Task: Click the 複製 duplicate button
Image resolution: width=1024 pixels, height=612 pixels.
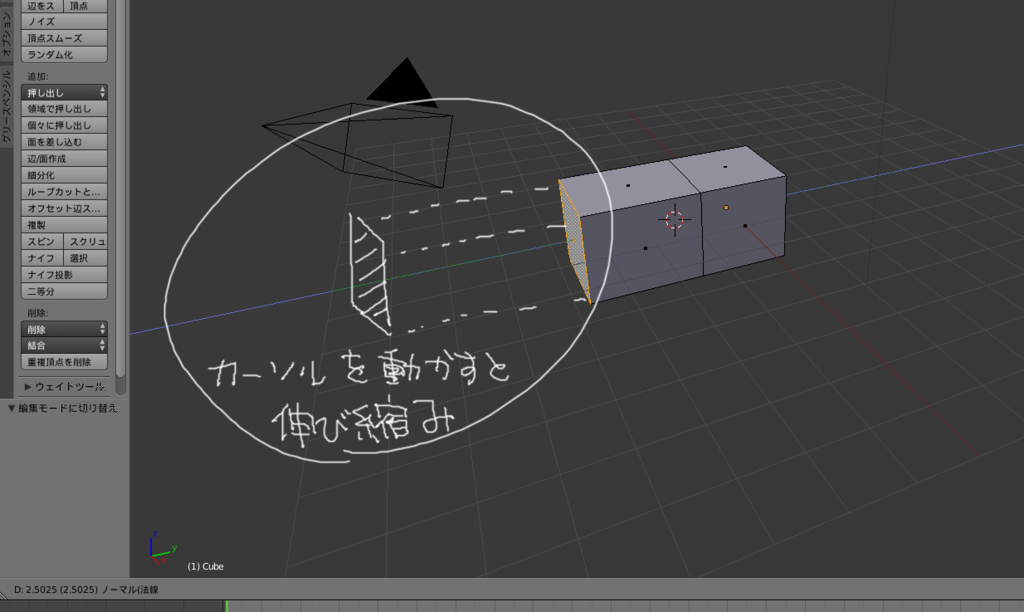Action: pyautogui.click(x=62, y=224)
